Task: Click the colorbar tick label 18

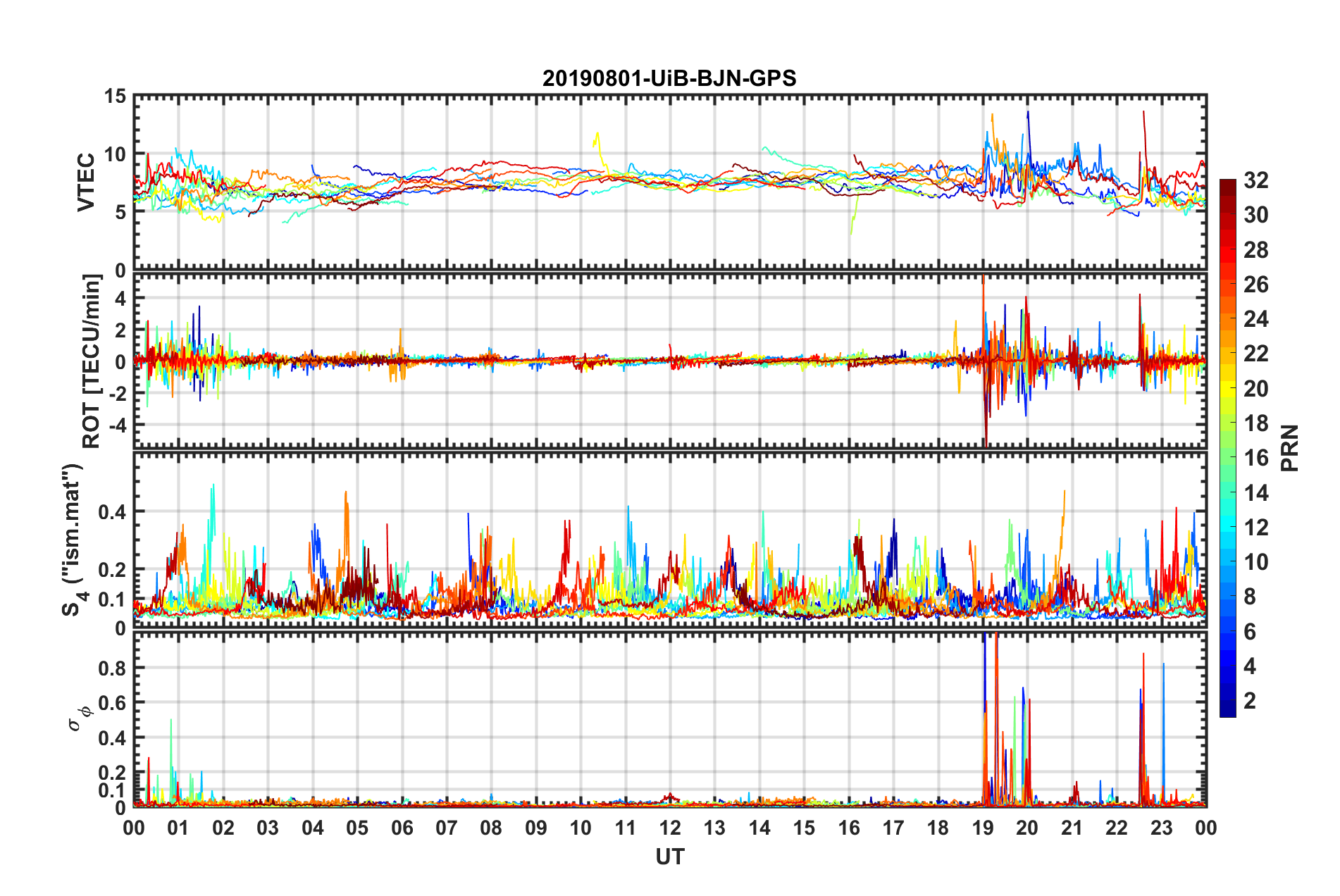Action: click(x=1256, y=423)
